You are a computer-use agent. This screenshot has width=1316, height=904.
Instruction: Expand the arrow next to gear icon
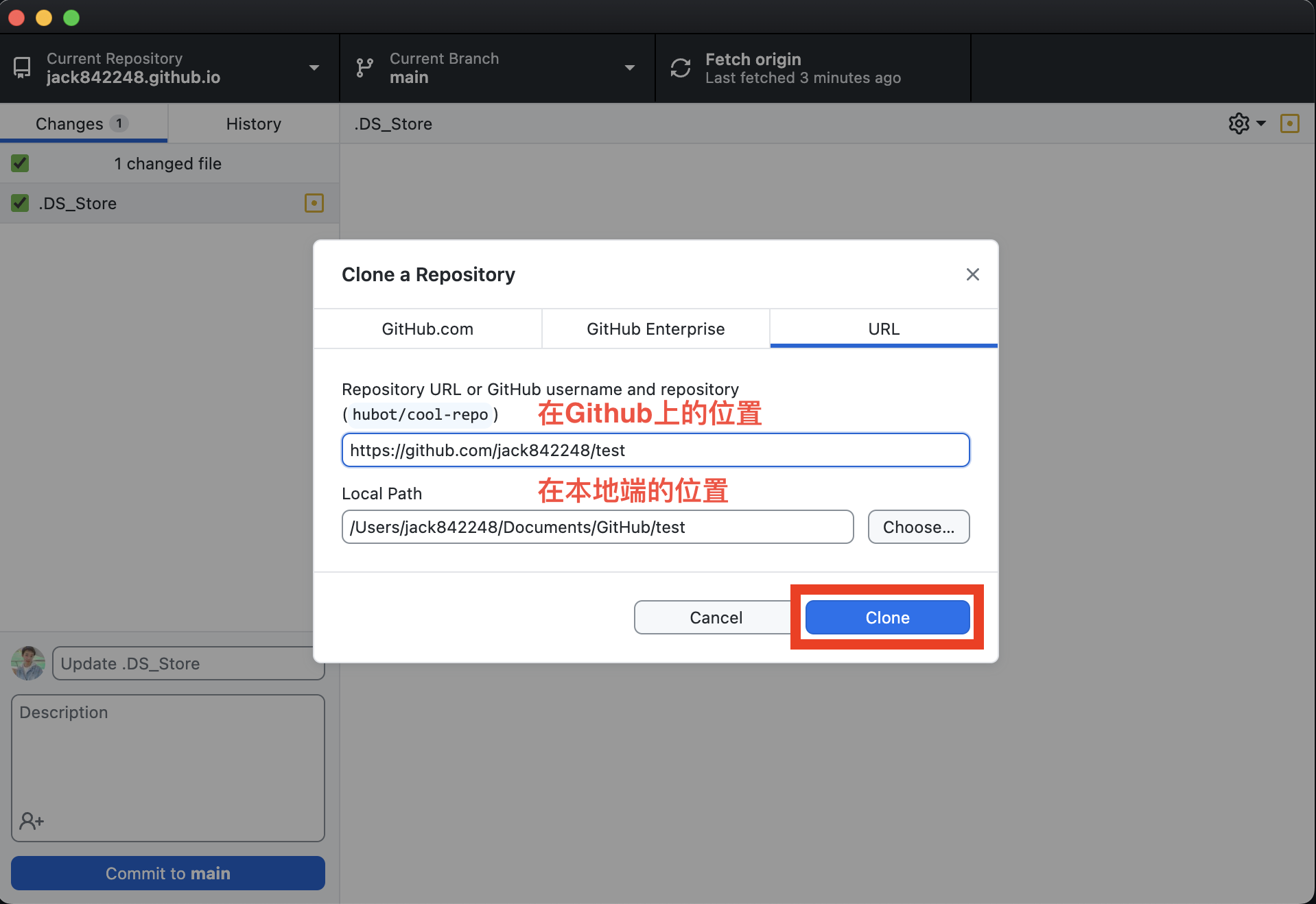pos(1261,123)
